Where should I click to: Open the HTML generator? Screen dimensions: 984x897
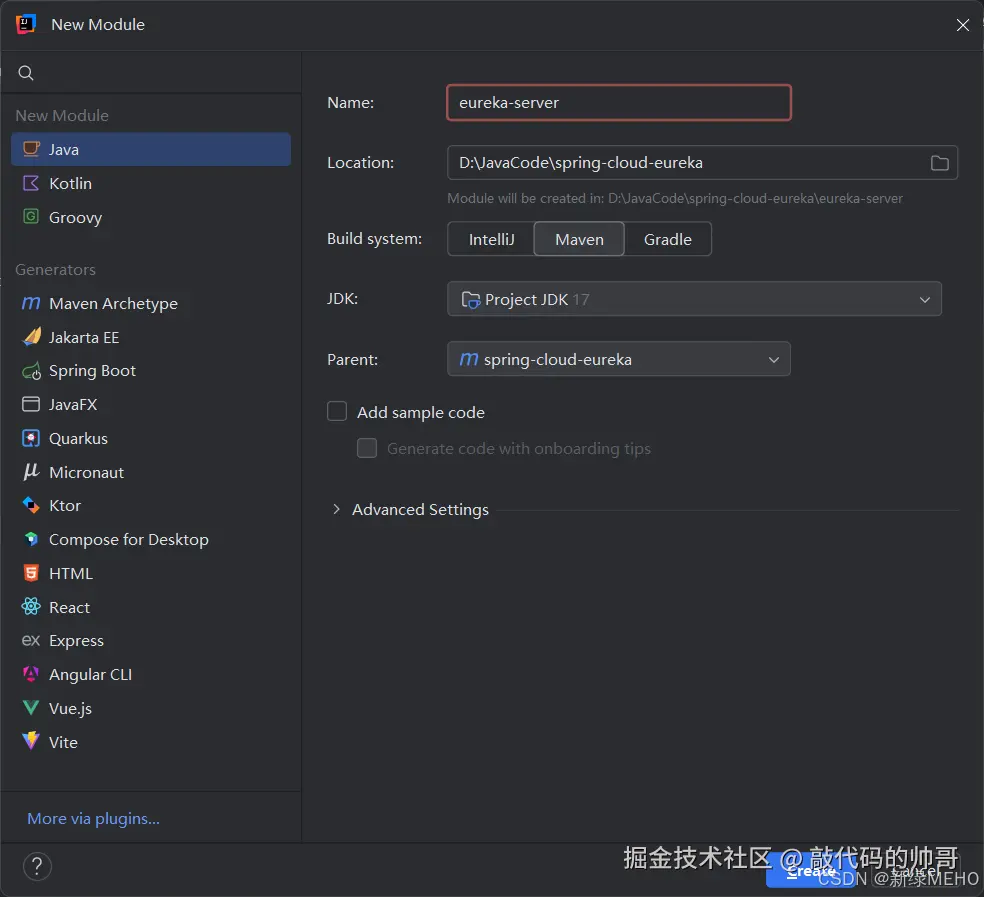(151, 573)
